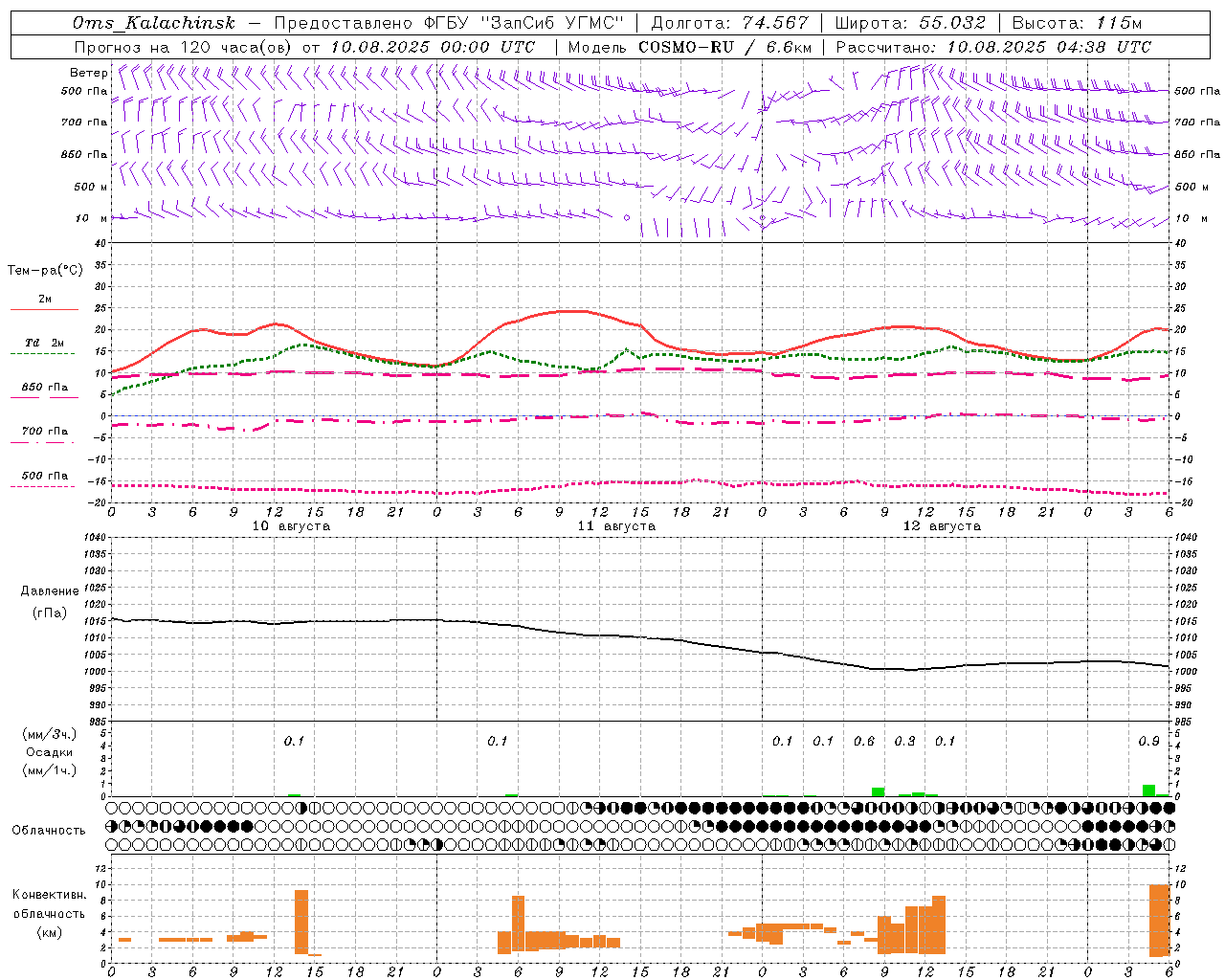This screenshot has height=980, width=1225.
Task: Click the tall orange convective bar on 10 августа
Action: pyautogui.click(x=301, y=922)
